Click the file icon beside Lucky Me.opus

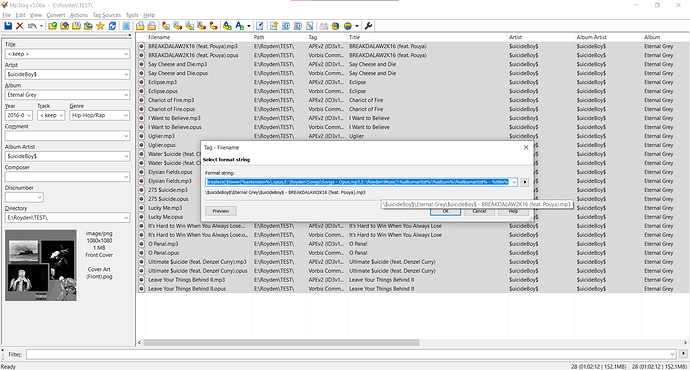pyautogui.click(x=142, y=217)
